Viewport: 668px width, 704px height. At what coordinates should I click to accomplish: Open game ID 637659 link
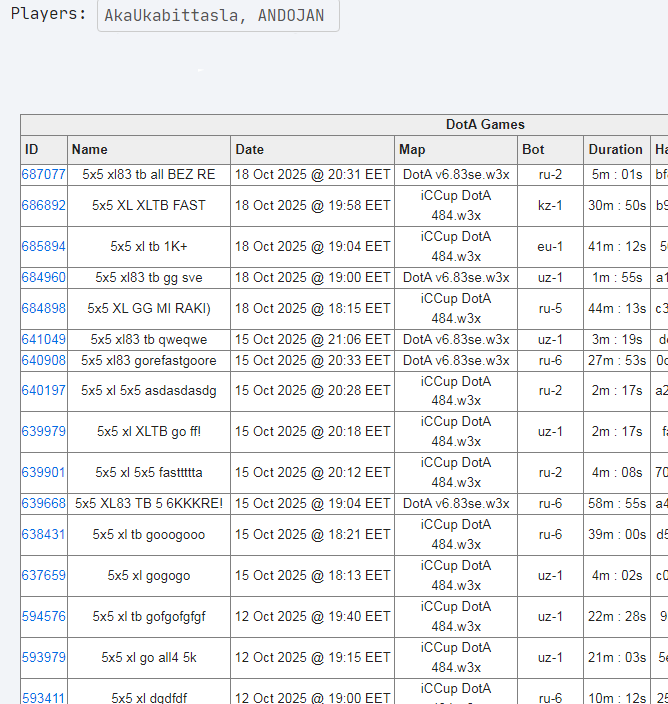tap(44, 575)
